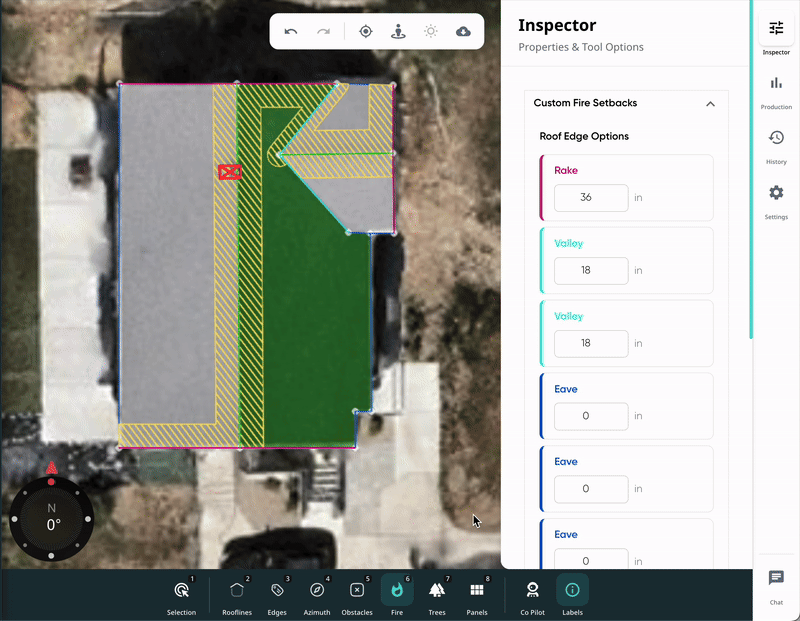Toggle the Co Pilot assistant

pyautogui.click(x=532, y=594)
